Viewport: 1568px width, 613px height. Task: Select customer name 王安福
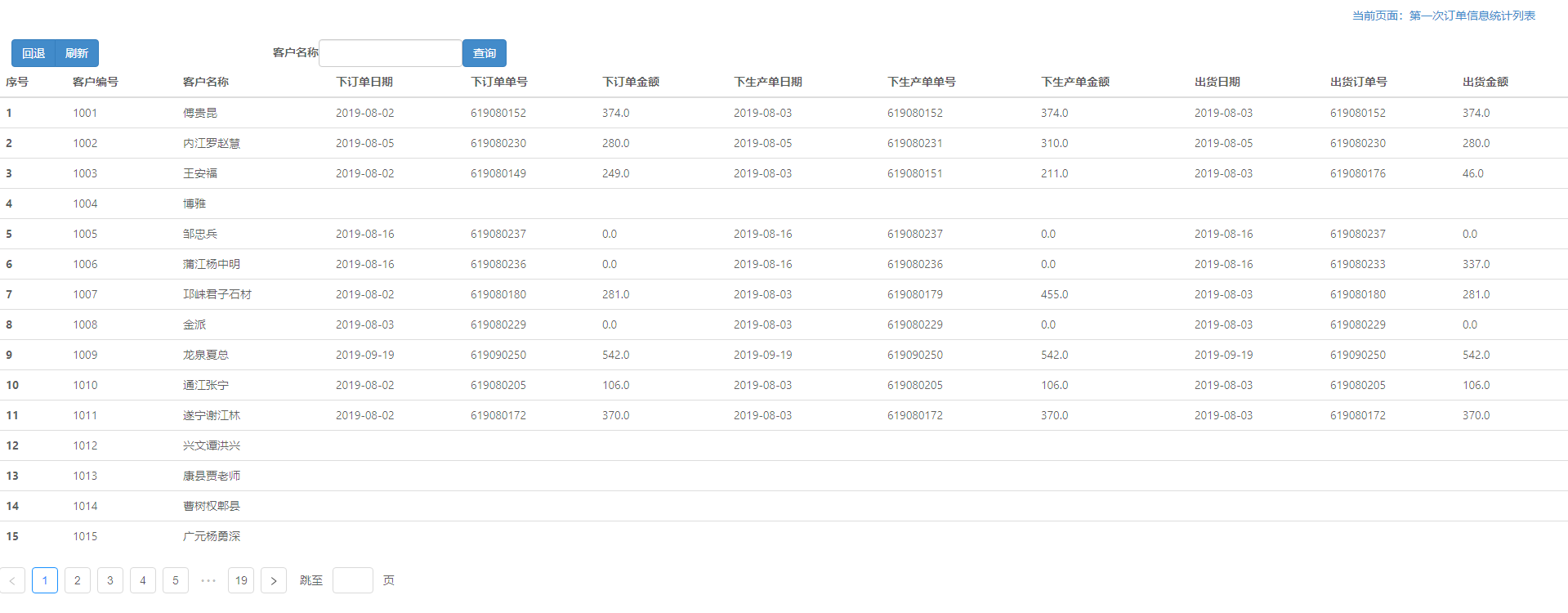(x=200, y=173)
